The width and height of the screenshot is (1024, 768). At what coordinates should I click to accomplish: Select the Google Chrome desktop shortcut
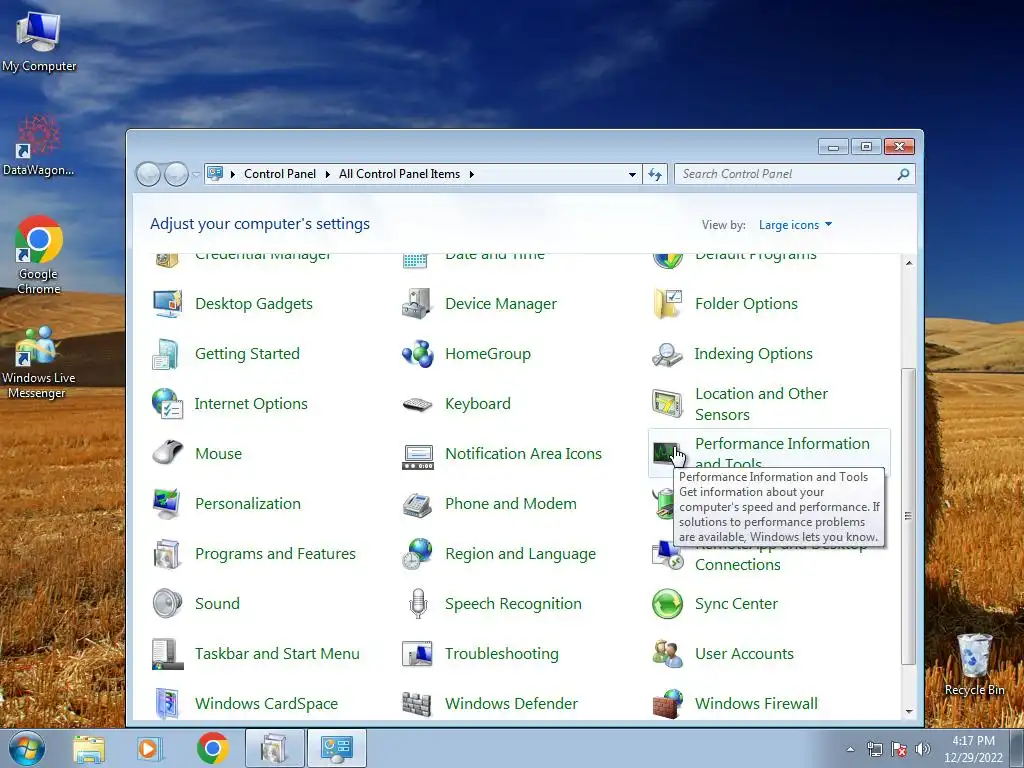click(39, 255)
